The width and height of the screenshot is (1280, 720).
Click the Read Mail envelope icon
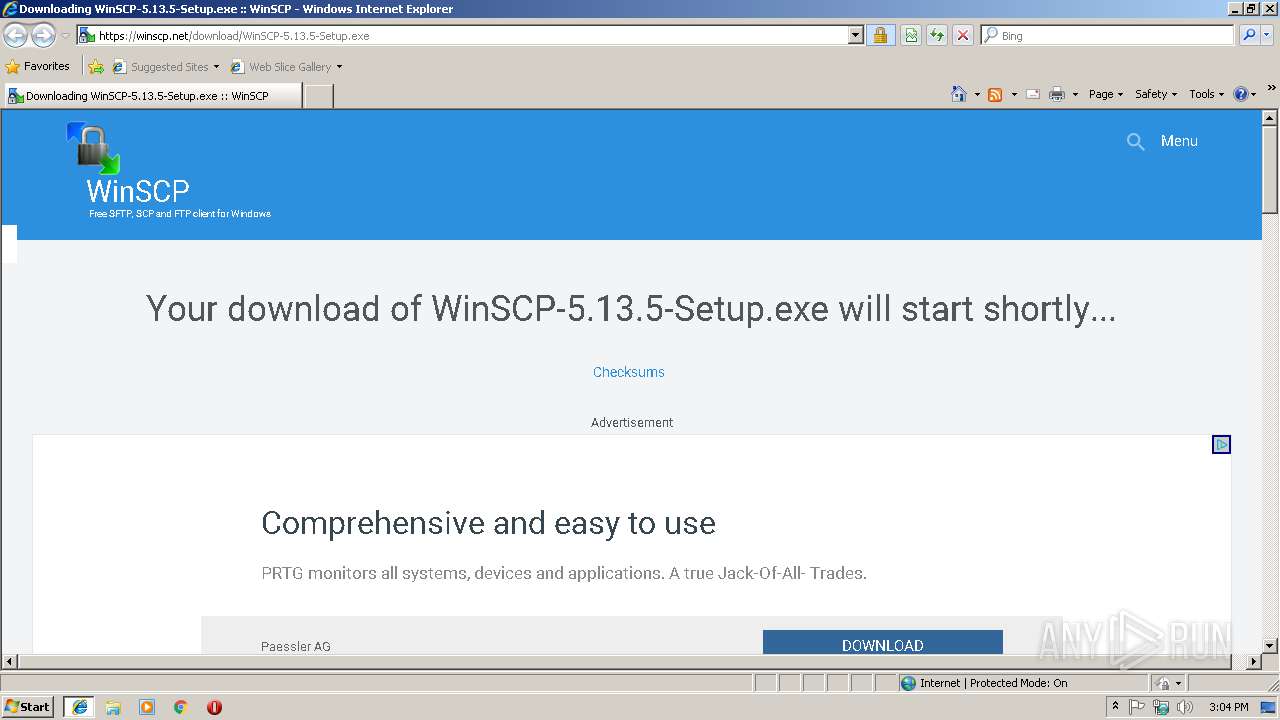click(1033, 94)
